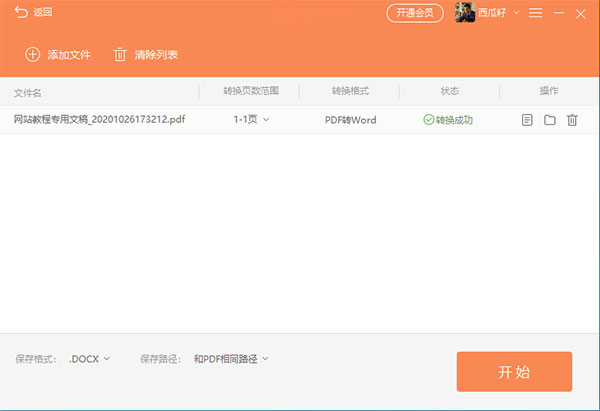Image resolution: width=600 pixels, height=411 pixels.
Task: Click the 西瓜籽 username
Action: (492, 13)
